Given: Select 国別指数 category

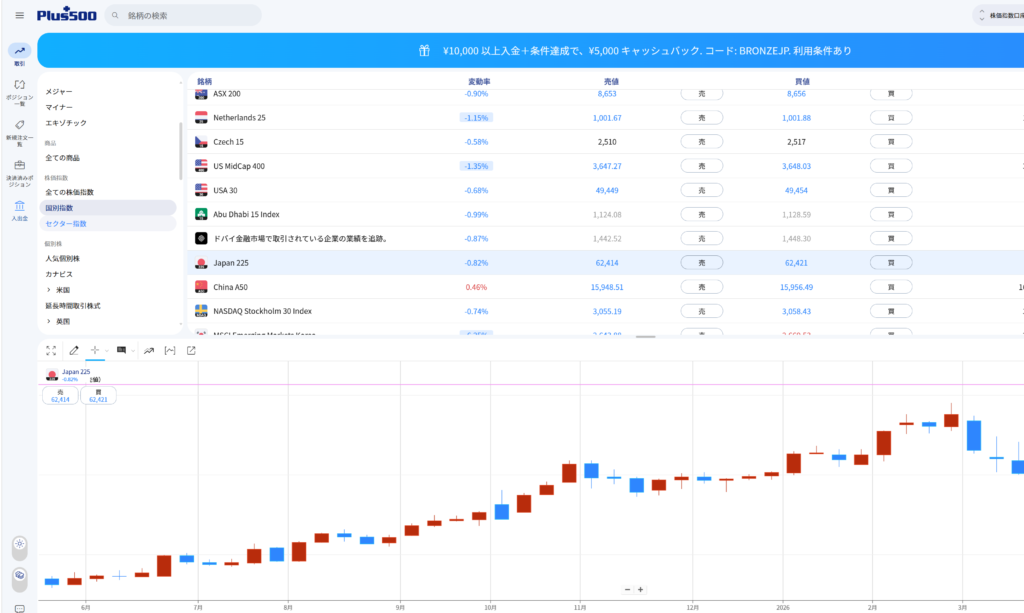Looking at the screenshot, I should 108,208.
